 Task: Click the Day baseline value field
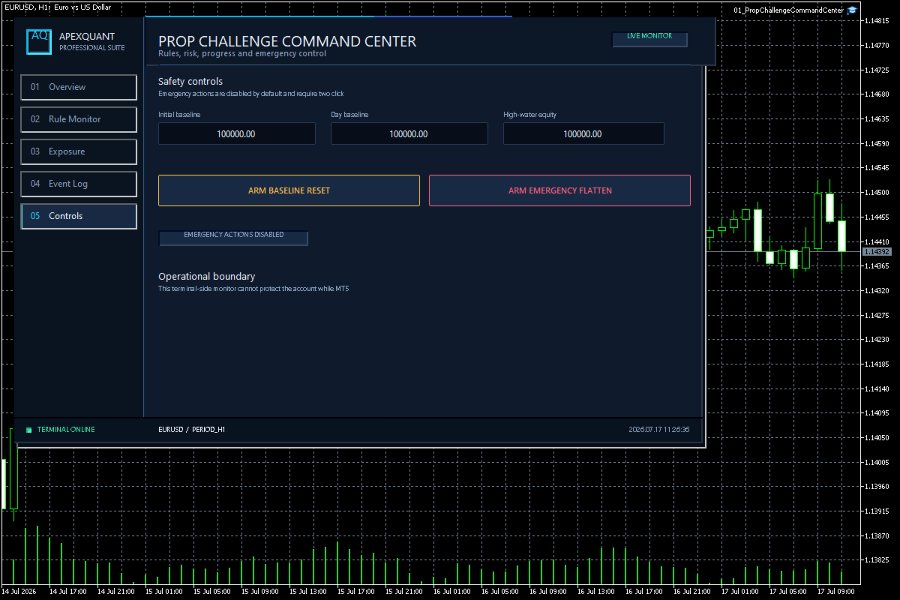pos(409,134)
